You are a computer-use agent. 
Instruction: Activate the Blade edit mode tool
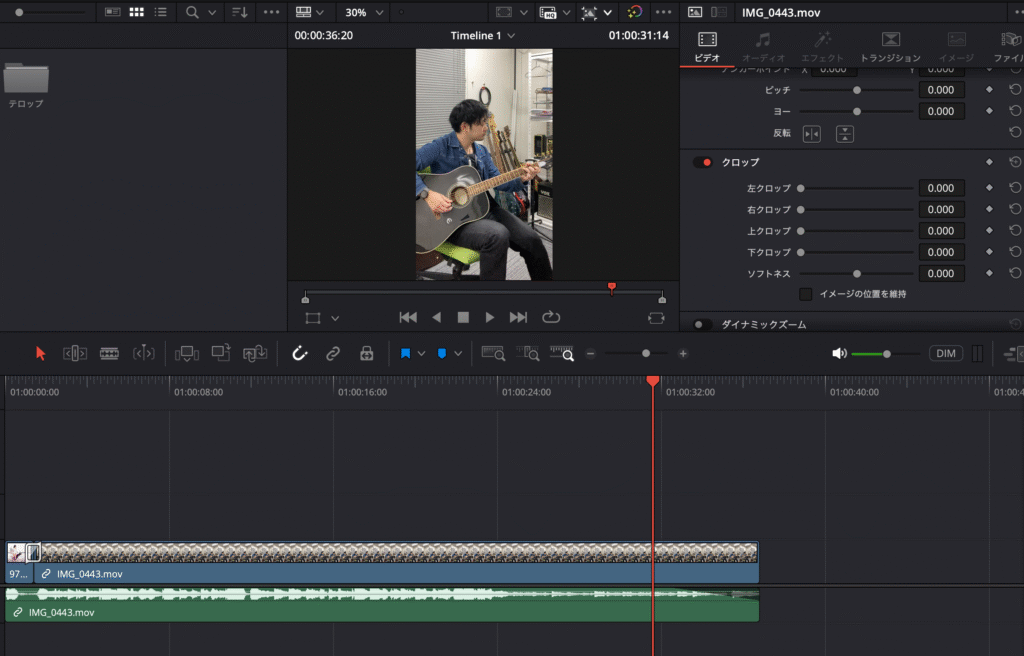click(x=109, y=353)
